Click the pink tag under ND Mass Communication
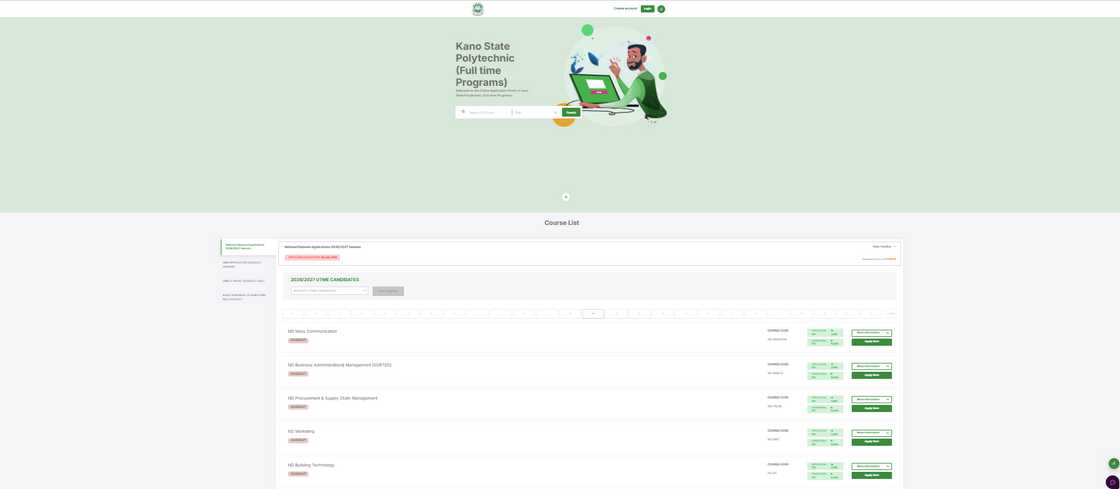Image resolution: width=1120 pixels, height=489 pixels. 298,341
